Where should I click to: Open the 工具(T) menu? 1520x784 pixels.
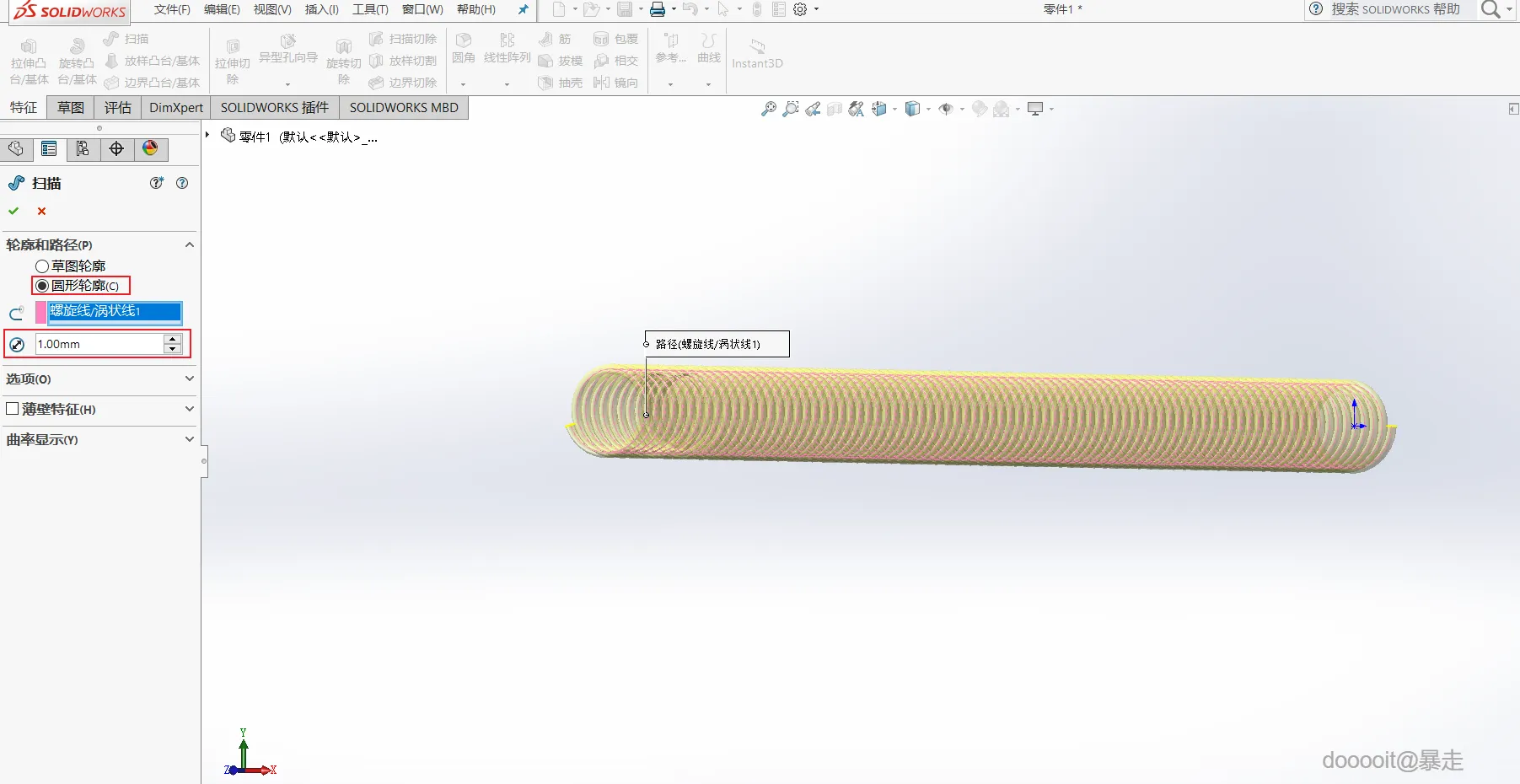point(370,9)
